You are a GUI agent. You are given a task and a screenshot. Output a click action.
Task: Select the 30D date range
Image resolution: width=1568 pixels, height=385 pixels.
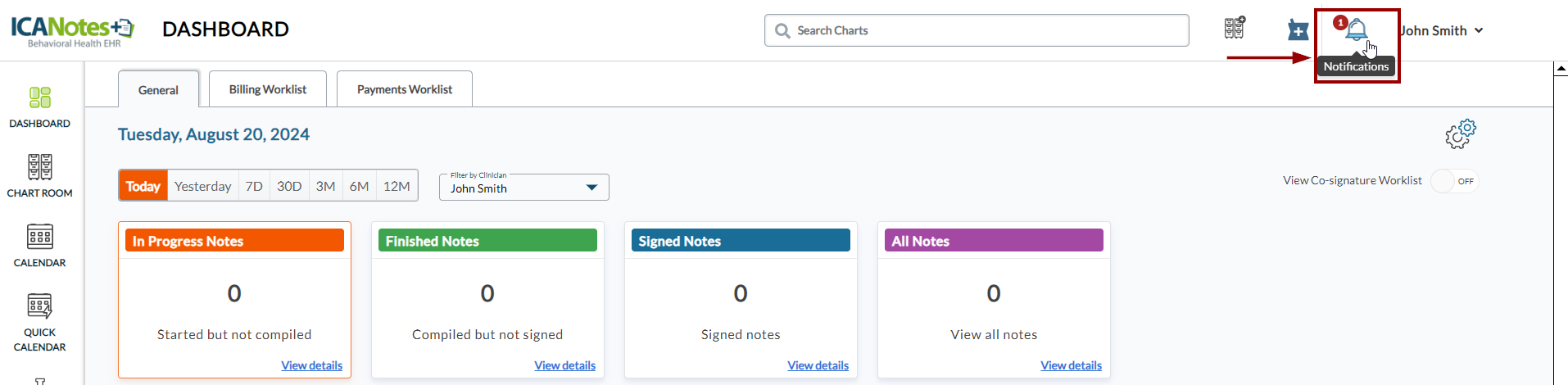(289, 186)
